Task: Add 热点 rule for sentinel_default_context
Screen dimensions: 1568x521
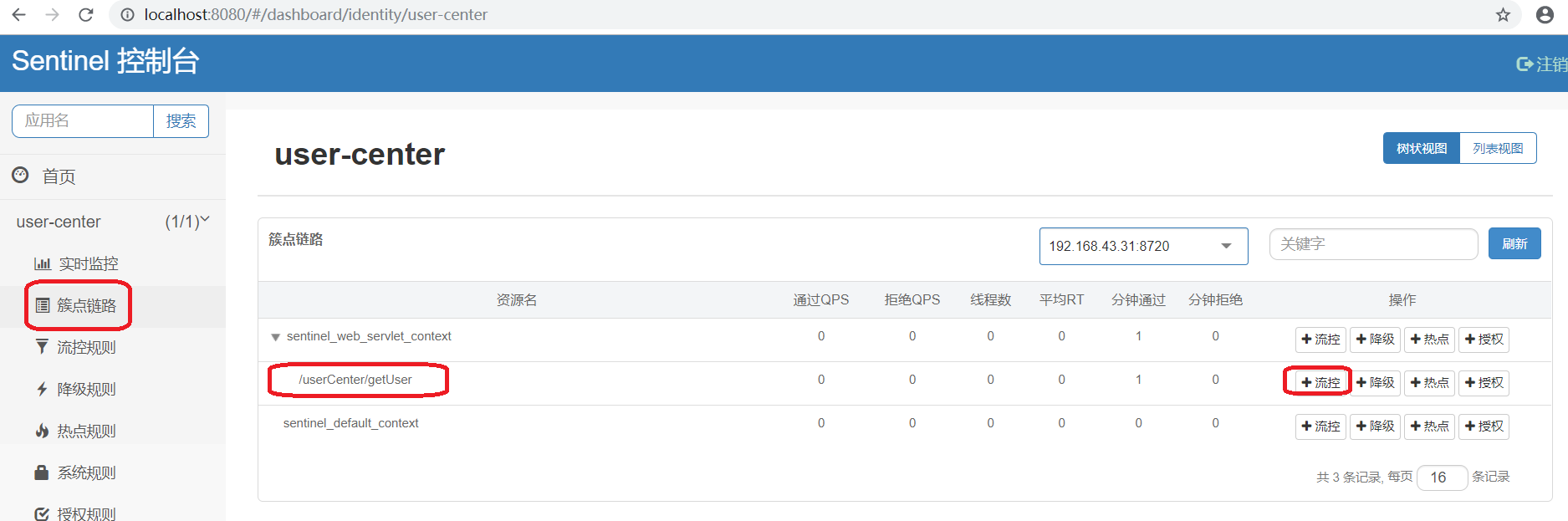Action: 1430,427
